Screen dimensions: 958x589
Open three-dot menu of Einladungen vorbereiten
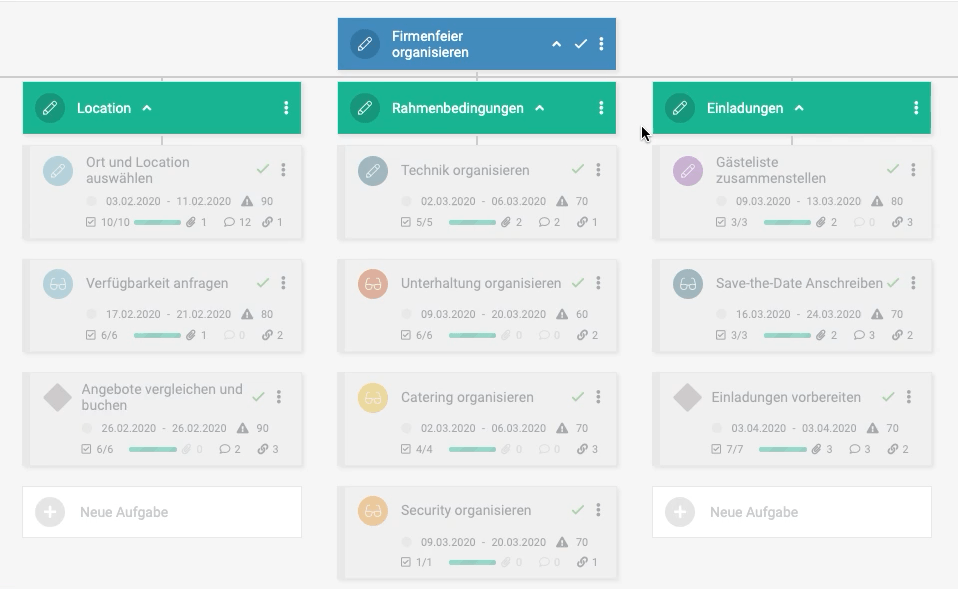[909, 397]
